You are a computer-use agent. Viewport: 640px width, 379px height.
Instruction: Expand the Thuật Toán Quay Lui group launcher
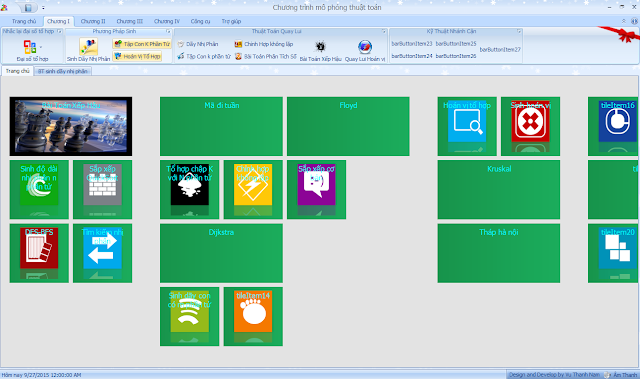pos(384,31)
